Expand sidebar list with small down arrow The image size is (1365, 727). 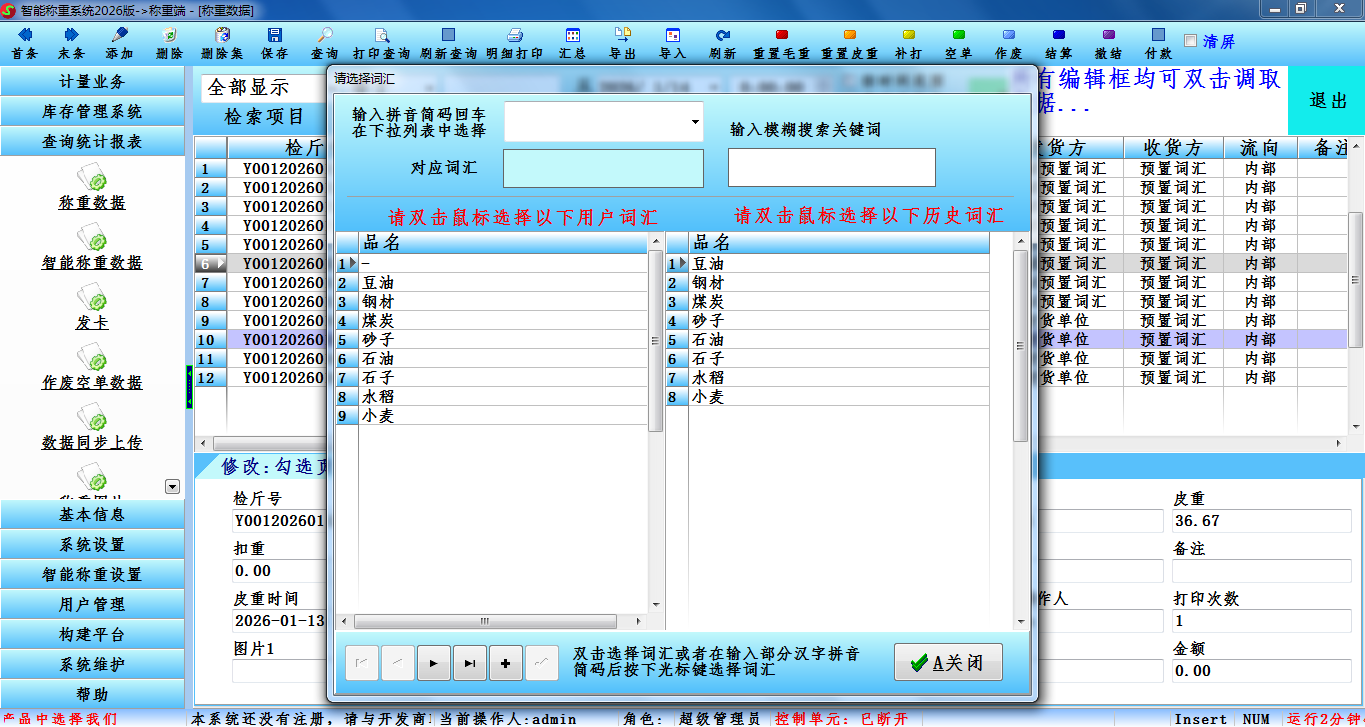point(172,486)
